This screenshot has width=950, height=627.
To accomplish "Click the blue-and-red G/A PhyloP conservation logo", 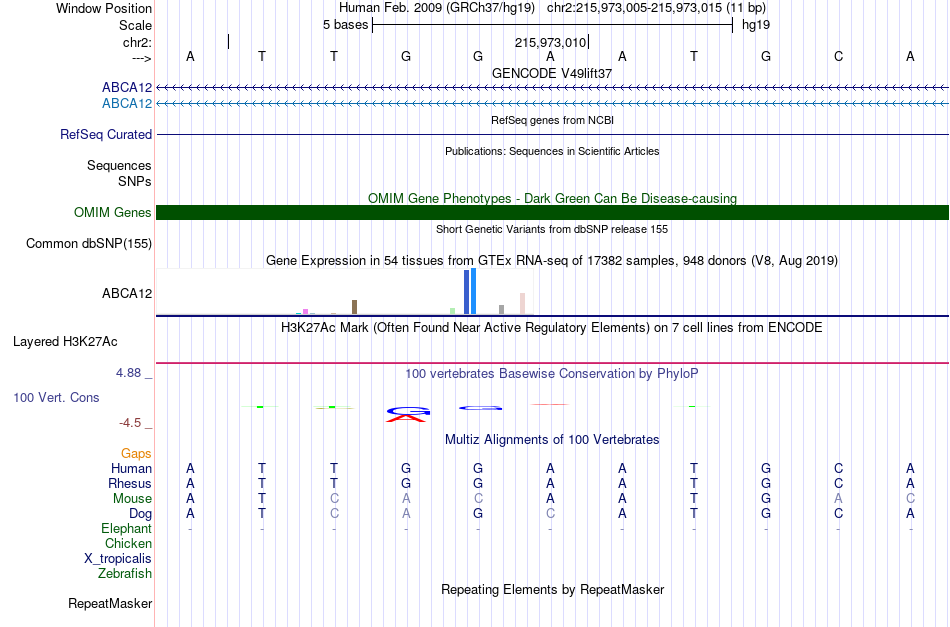I will point(407,414).
